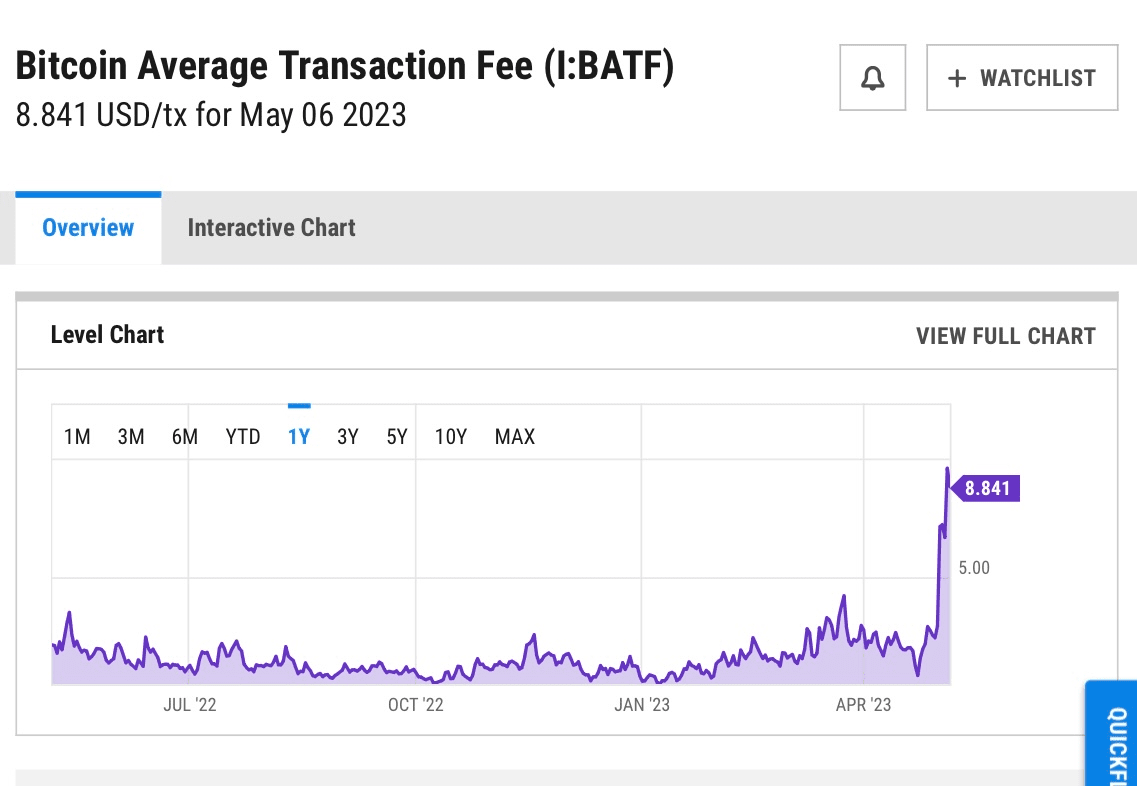The height and width of the screenshot is (786, 1137).
Task: Enable the 10Y chart view
Action: tap(449, 436)
